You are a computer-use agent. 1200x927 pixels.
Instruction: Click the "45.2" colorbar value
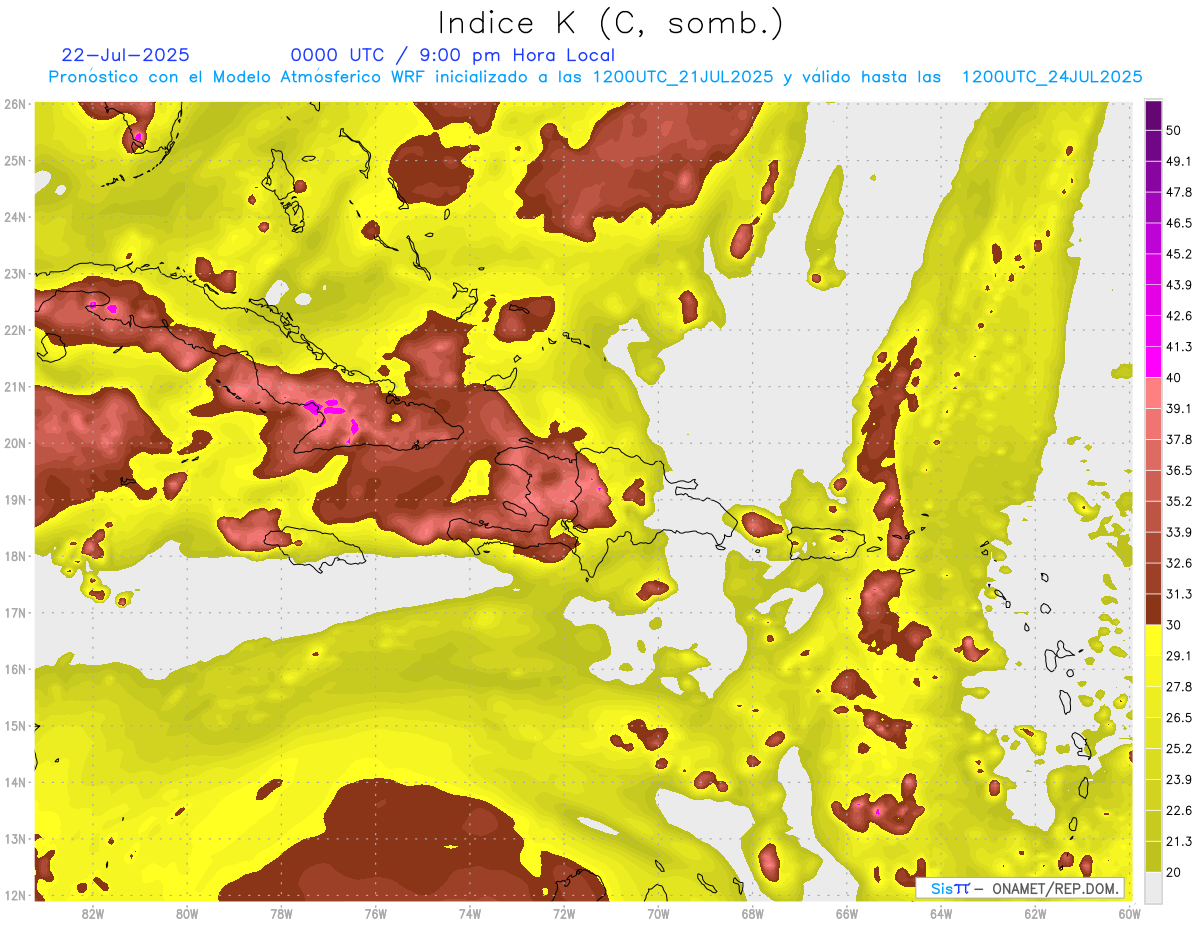point(1179,255)
